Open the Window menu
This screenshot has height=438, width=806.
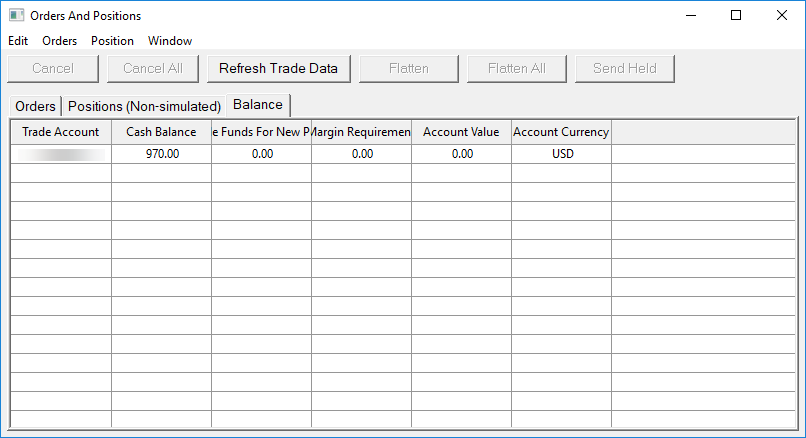170,41
